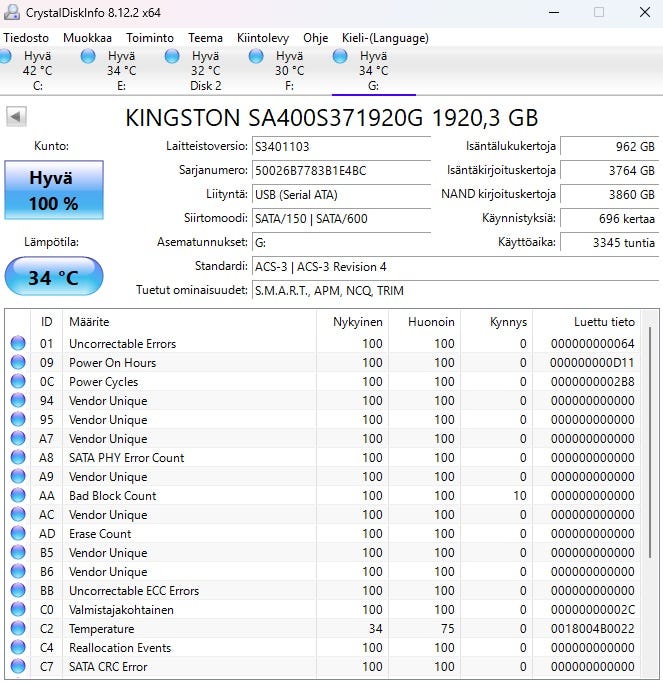
Task: Click the Temperature worst value 75
Action: tap(448, 629)
